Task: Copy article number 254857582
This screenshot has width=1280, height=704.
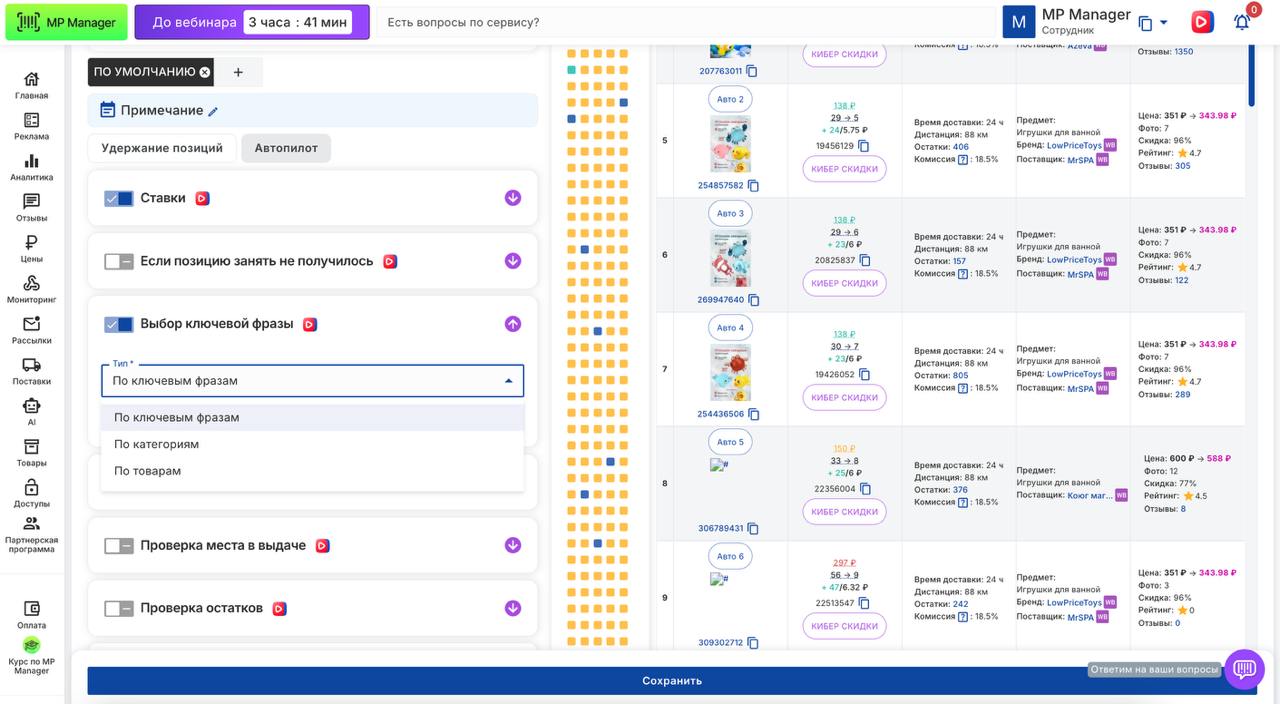Action: pyautogui.click(x=753, y=186)
